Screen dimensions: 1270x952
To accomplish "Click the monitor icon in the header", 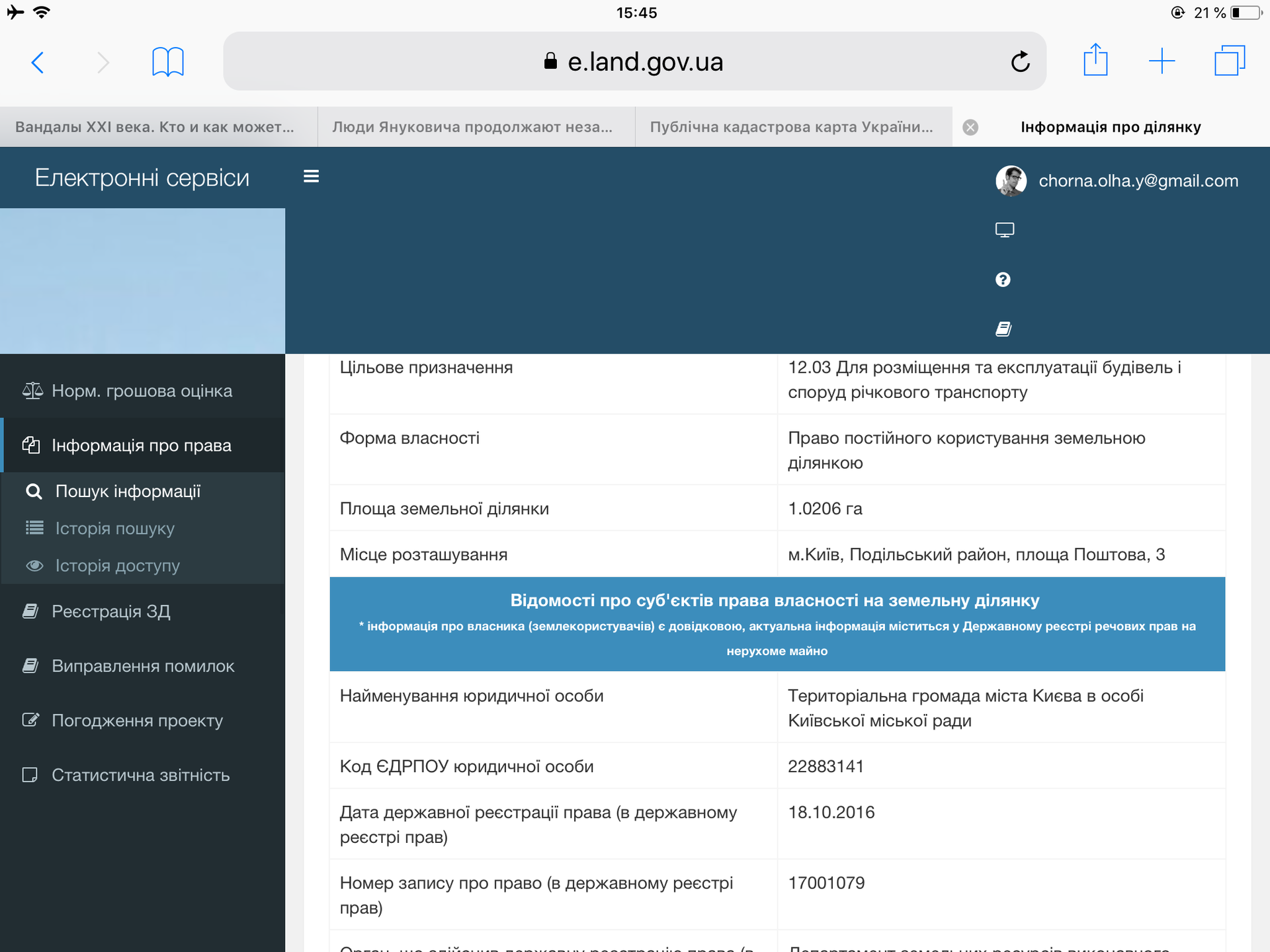I will (1004, 229).
